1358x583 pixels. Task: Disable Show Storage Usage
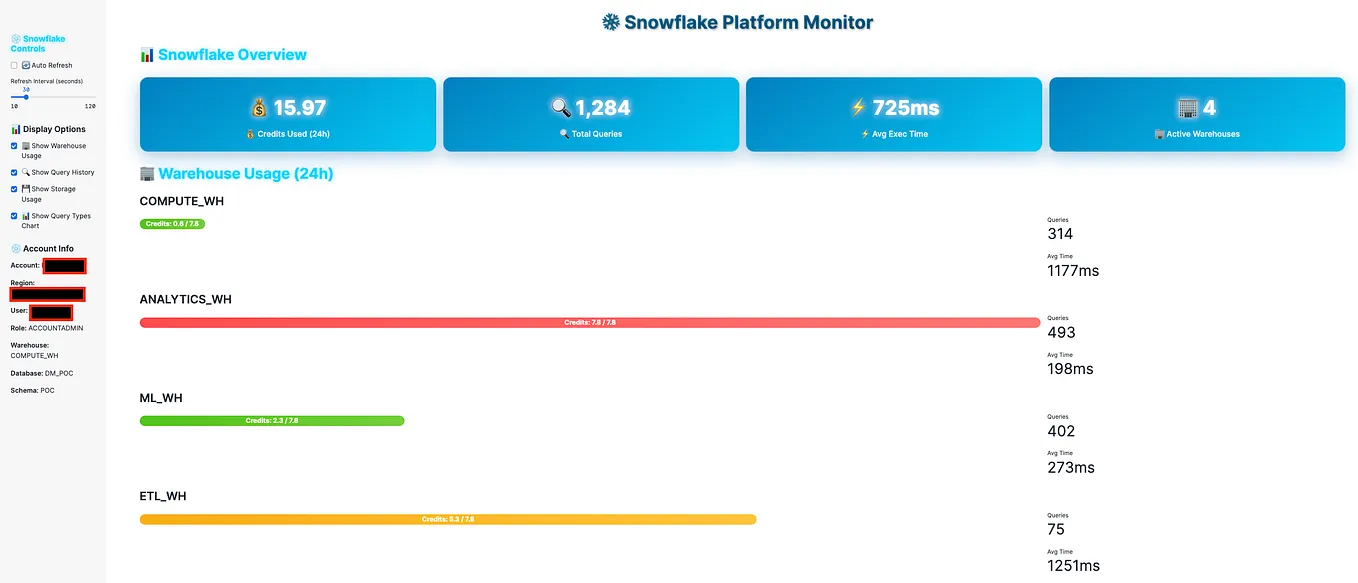pos(13,189)
